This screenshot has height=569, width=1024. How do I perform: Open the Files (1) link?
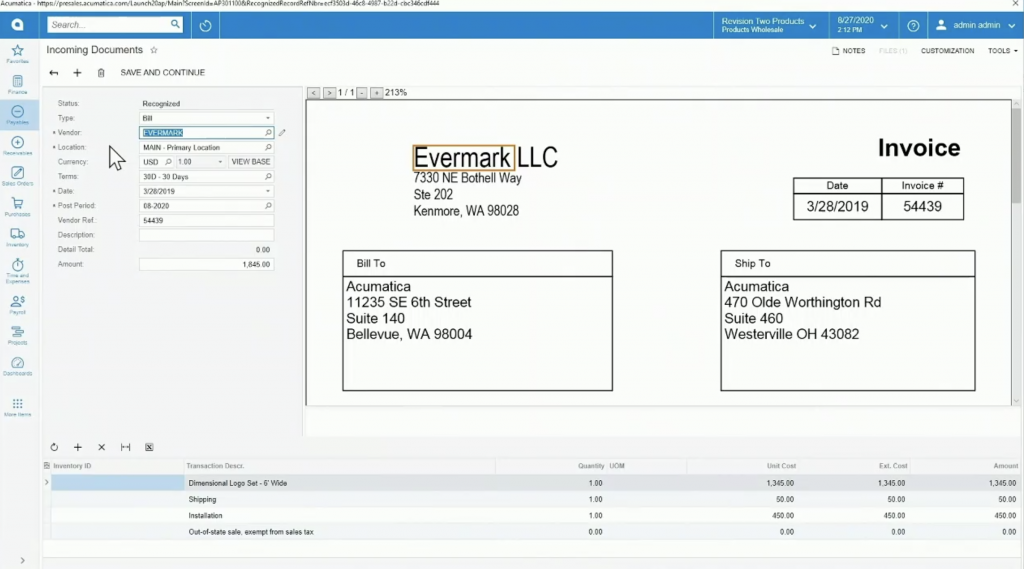(x=893, y=51)
